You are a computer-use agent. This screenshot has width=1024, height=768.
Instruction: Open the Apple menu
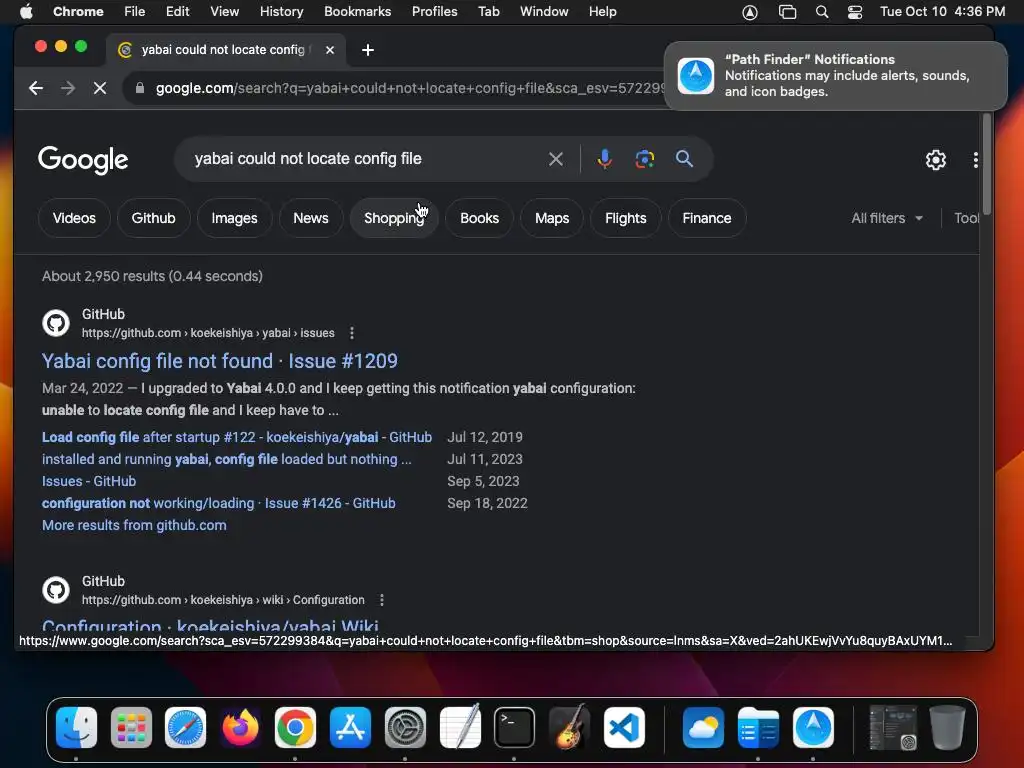(26, 12)
